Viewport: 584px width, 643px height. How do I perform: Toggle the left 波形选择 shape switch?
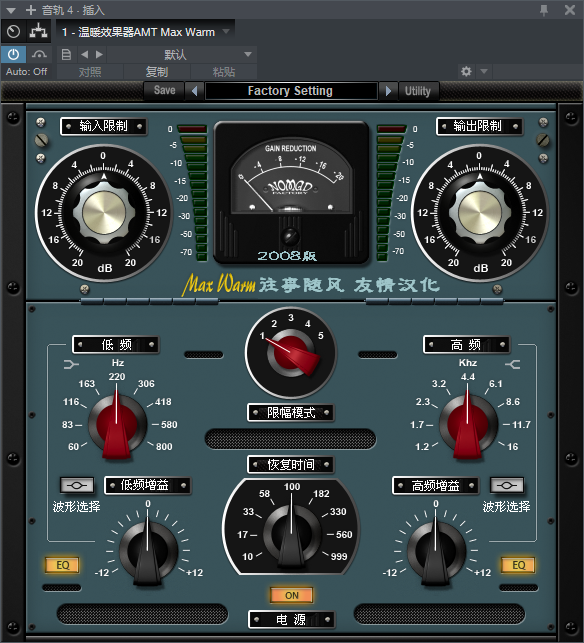pos(77,486)
